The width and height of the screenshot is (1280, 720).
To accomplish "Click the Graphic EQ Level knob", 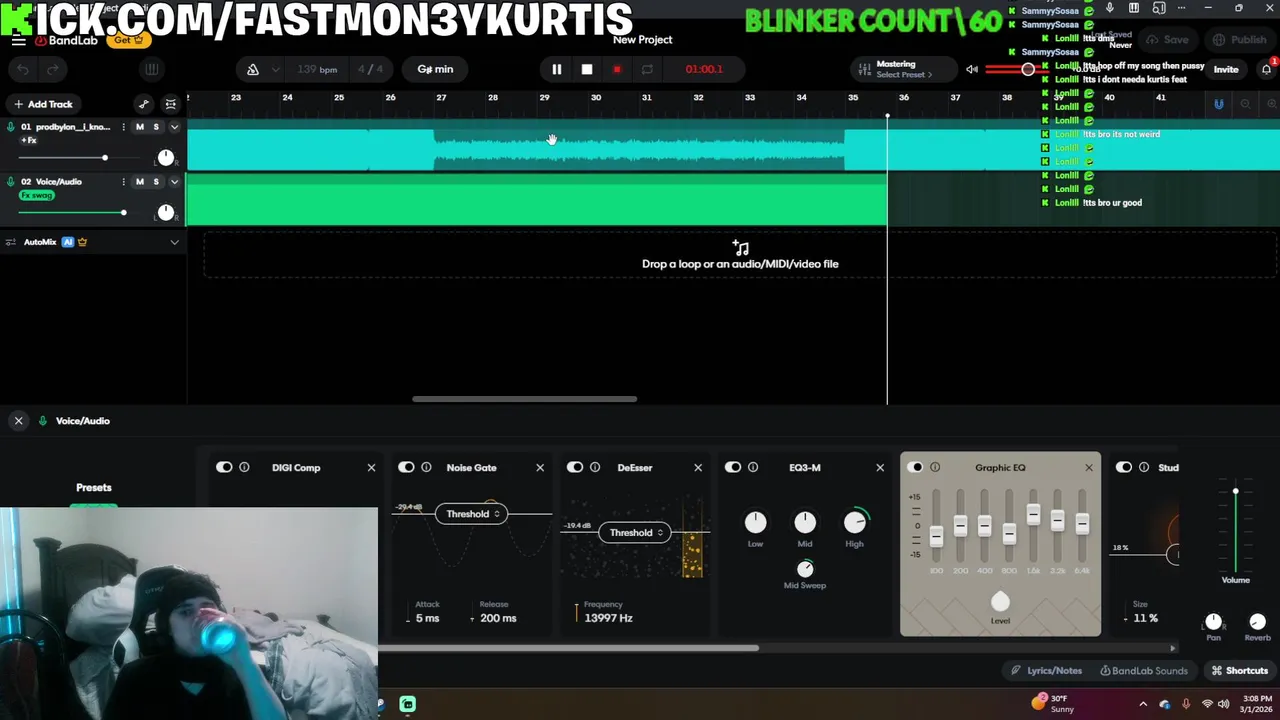I will tap(1000, 601).
